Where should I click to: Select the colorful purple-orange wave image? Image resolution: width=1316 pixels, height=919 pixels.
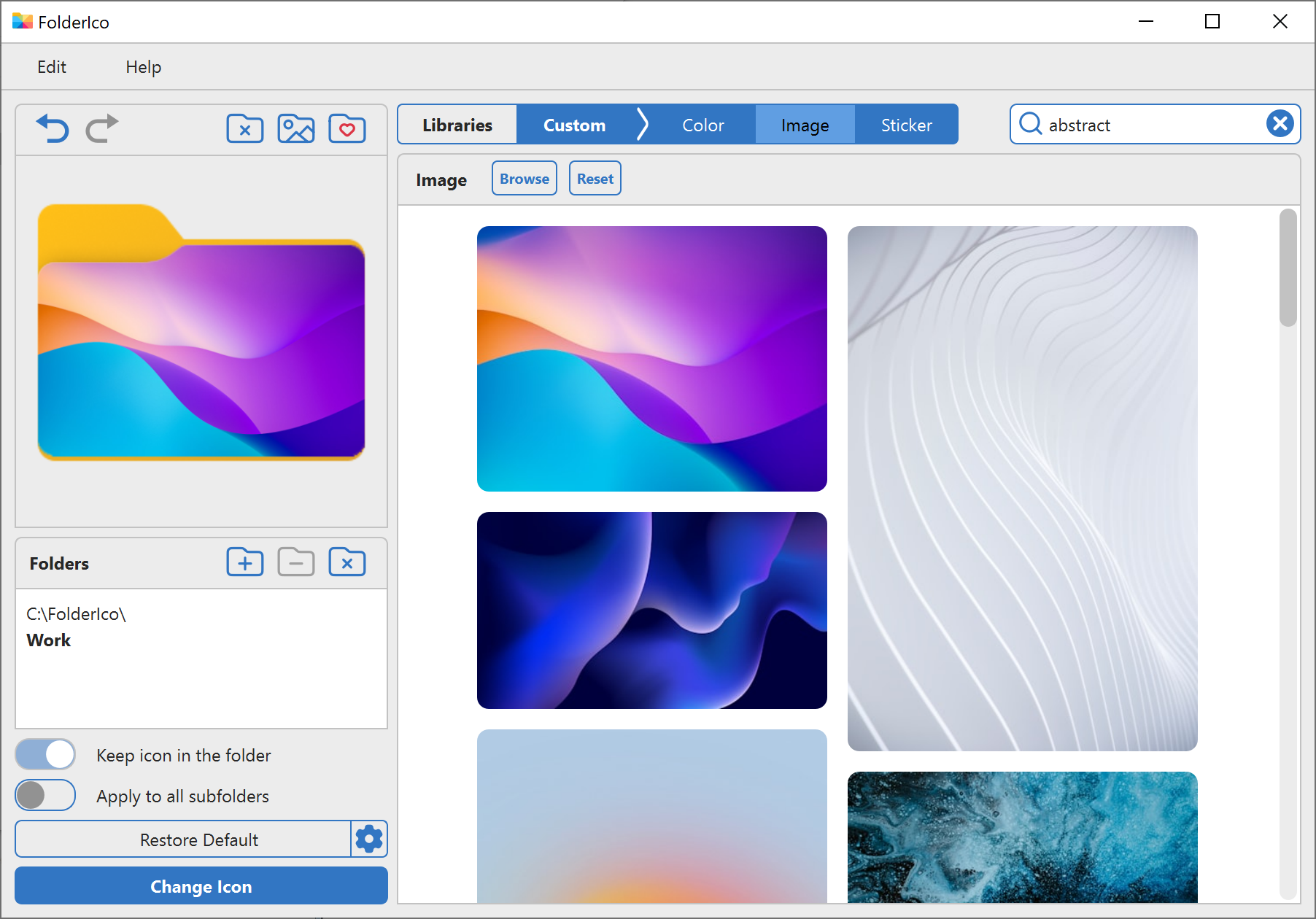(652, 359)
